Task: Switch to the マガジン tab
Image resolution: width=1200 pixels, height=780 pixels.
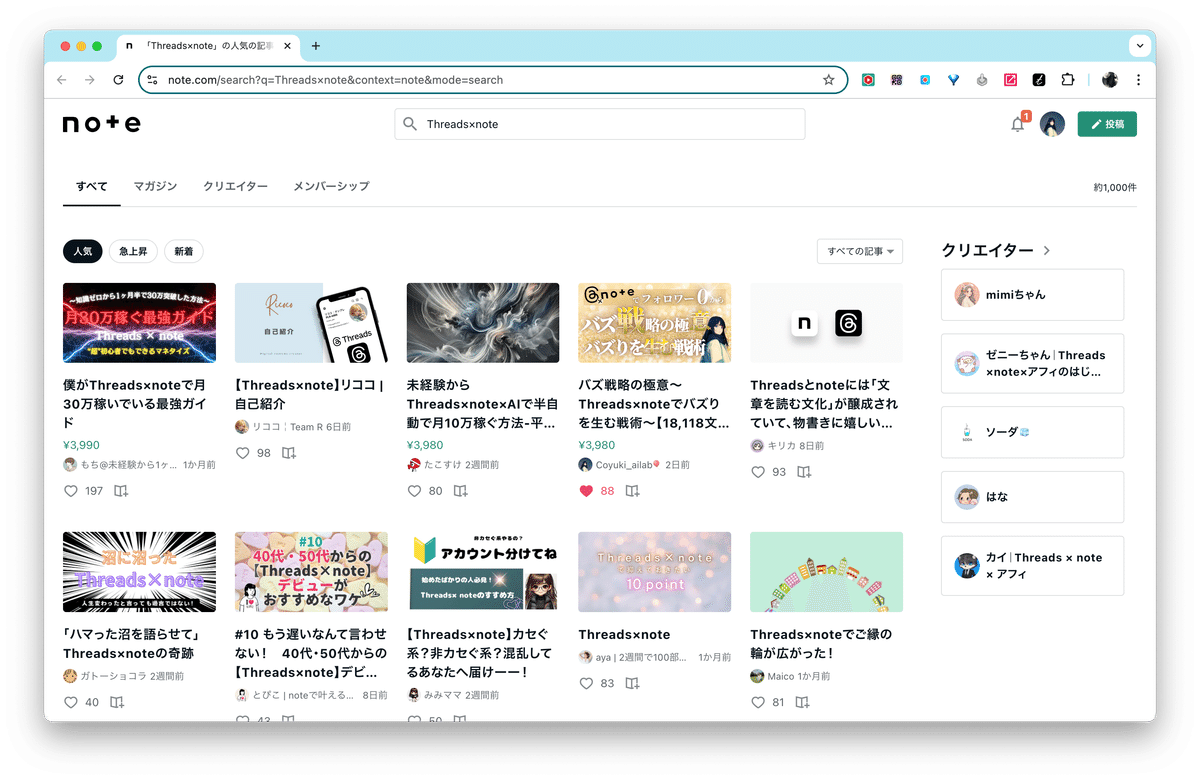Action: [x=155, y=186]
